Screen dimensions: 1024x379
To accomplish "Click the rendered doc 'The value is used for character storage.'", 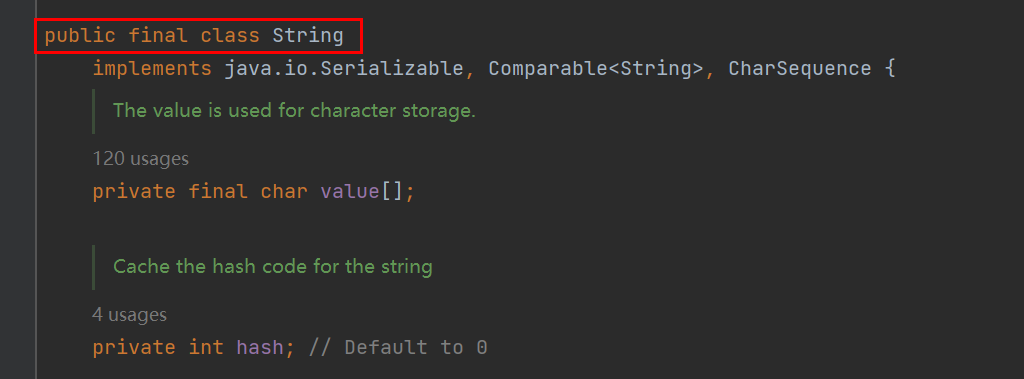I will 295,110.
